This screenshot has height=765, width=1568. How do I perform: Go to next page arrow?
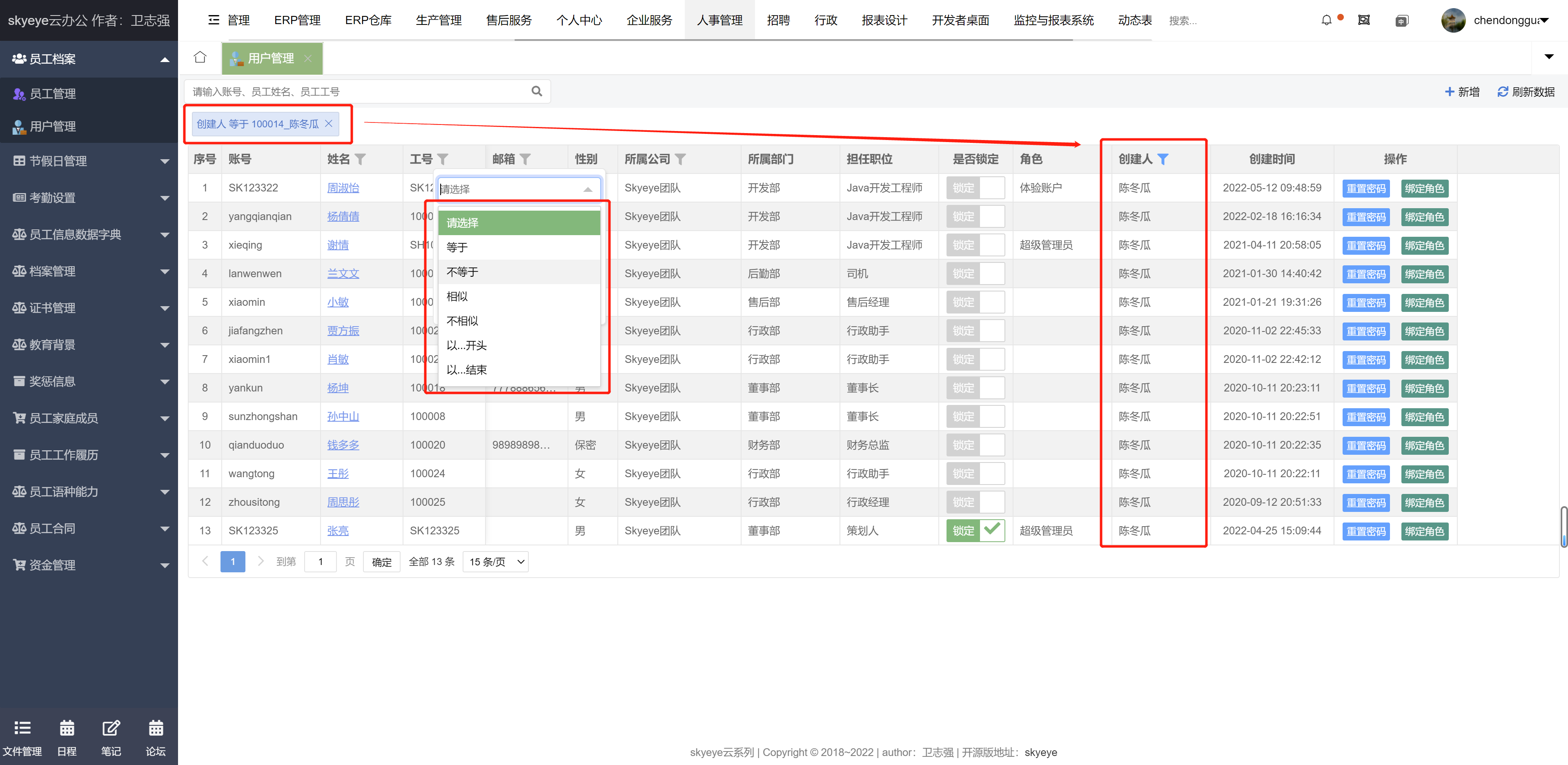point(261,561)
